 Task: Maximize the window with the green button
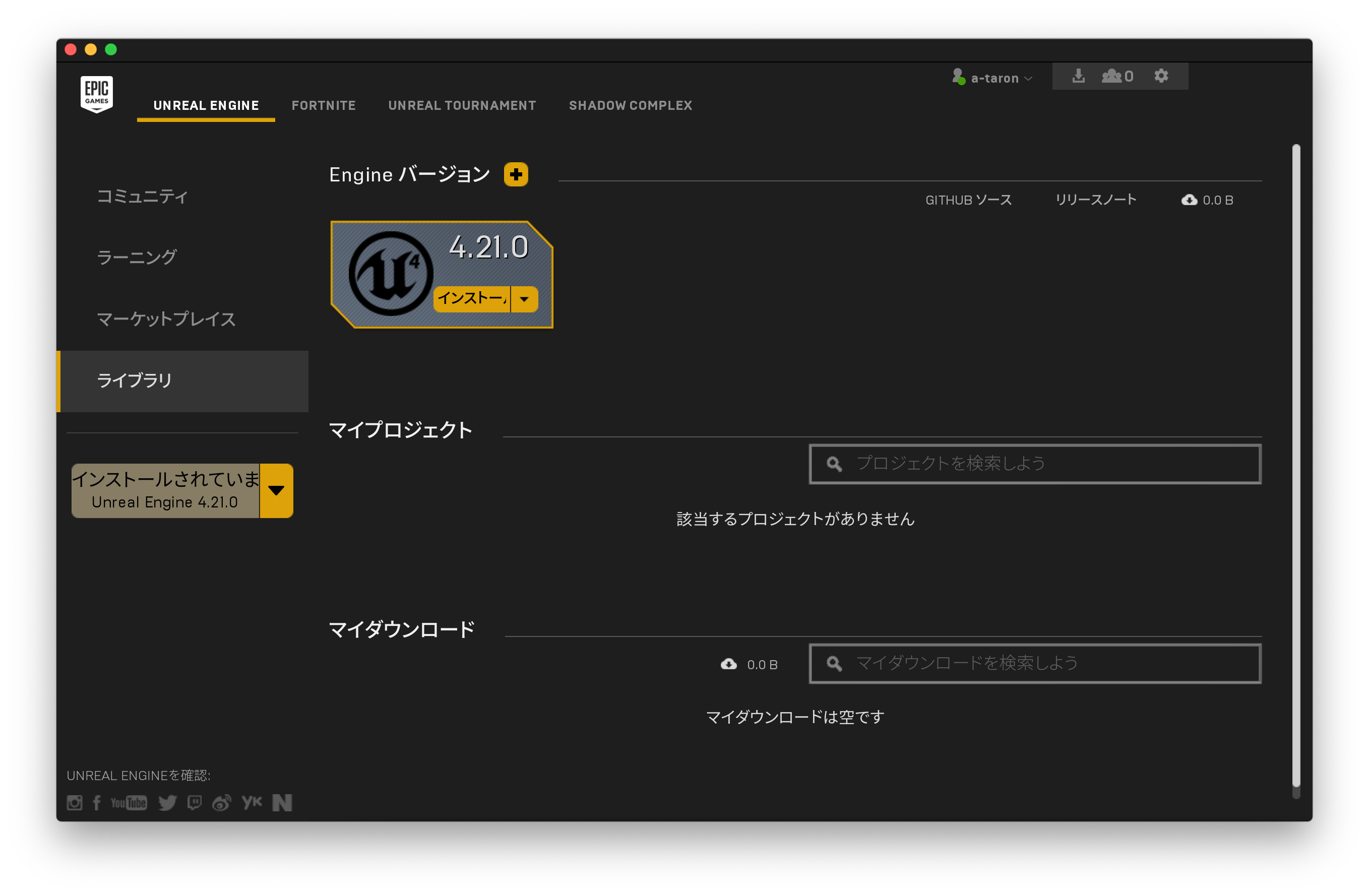[x=111, y=49]
